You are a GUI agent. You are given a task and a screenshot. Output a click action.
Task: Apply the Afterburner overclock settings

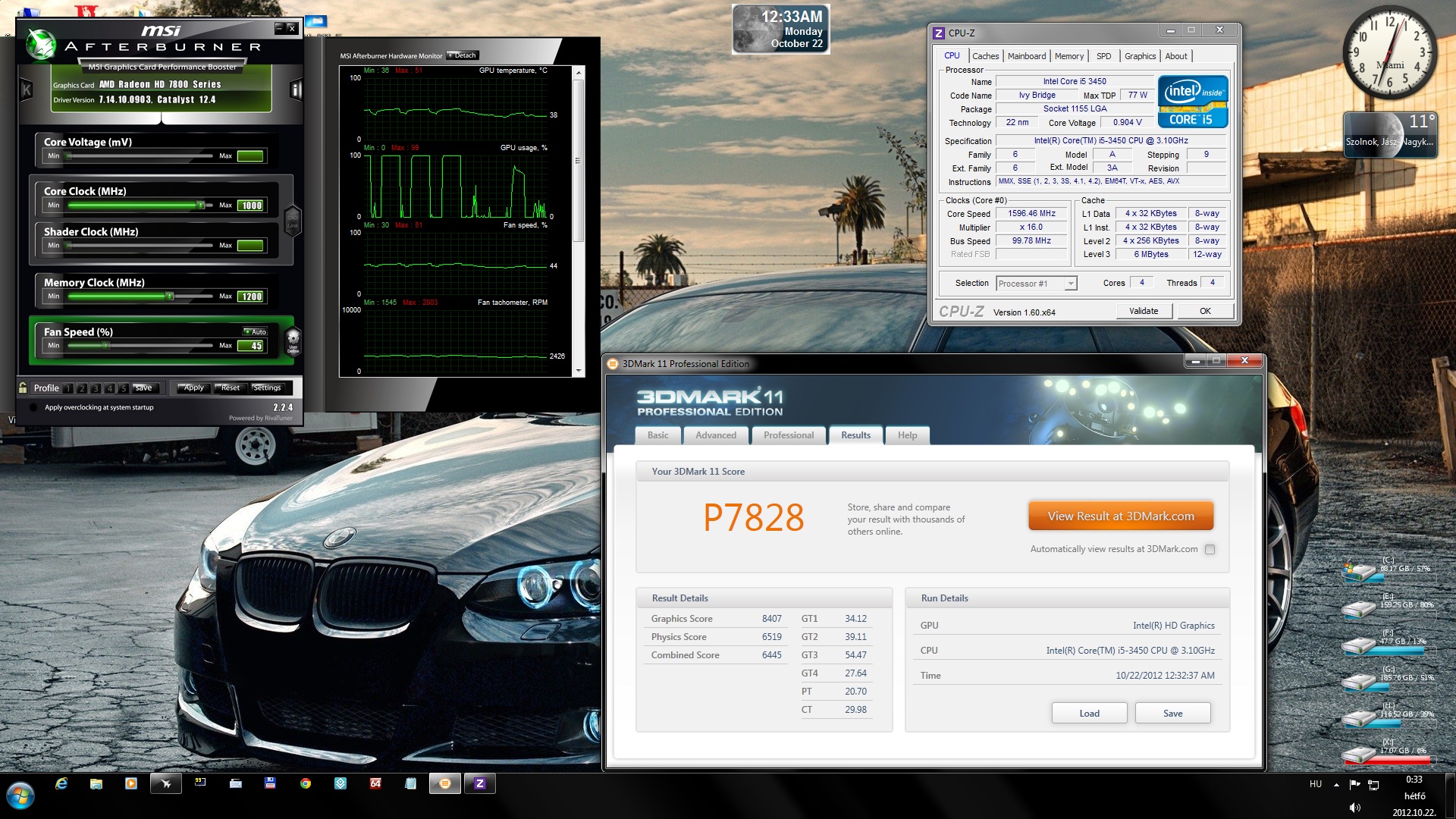point(193,388)
